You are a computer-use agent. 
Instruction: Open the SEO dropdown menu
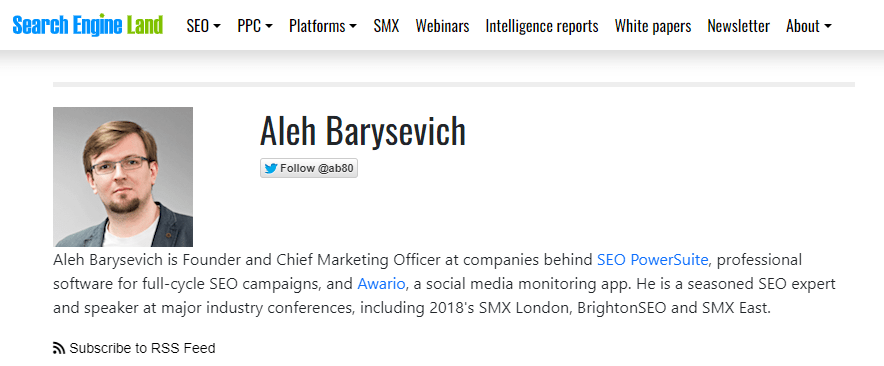click(x=204, y=26)
